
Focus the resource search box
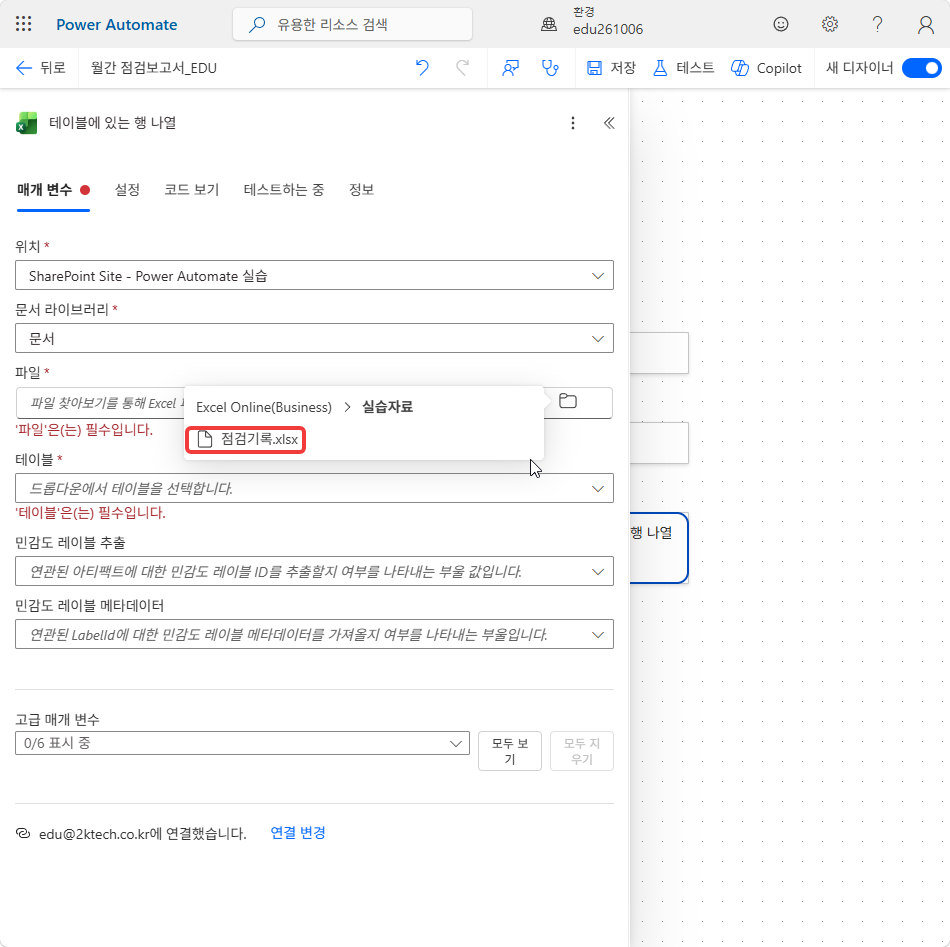[352, 24]
